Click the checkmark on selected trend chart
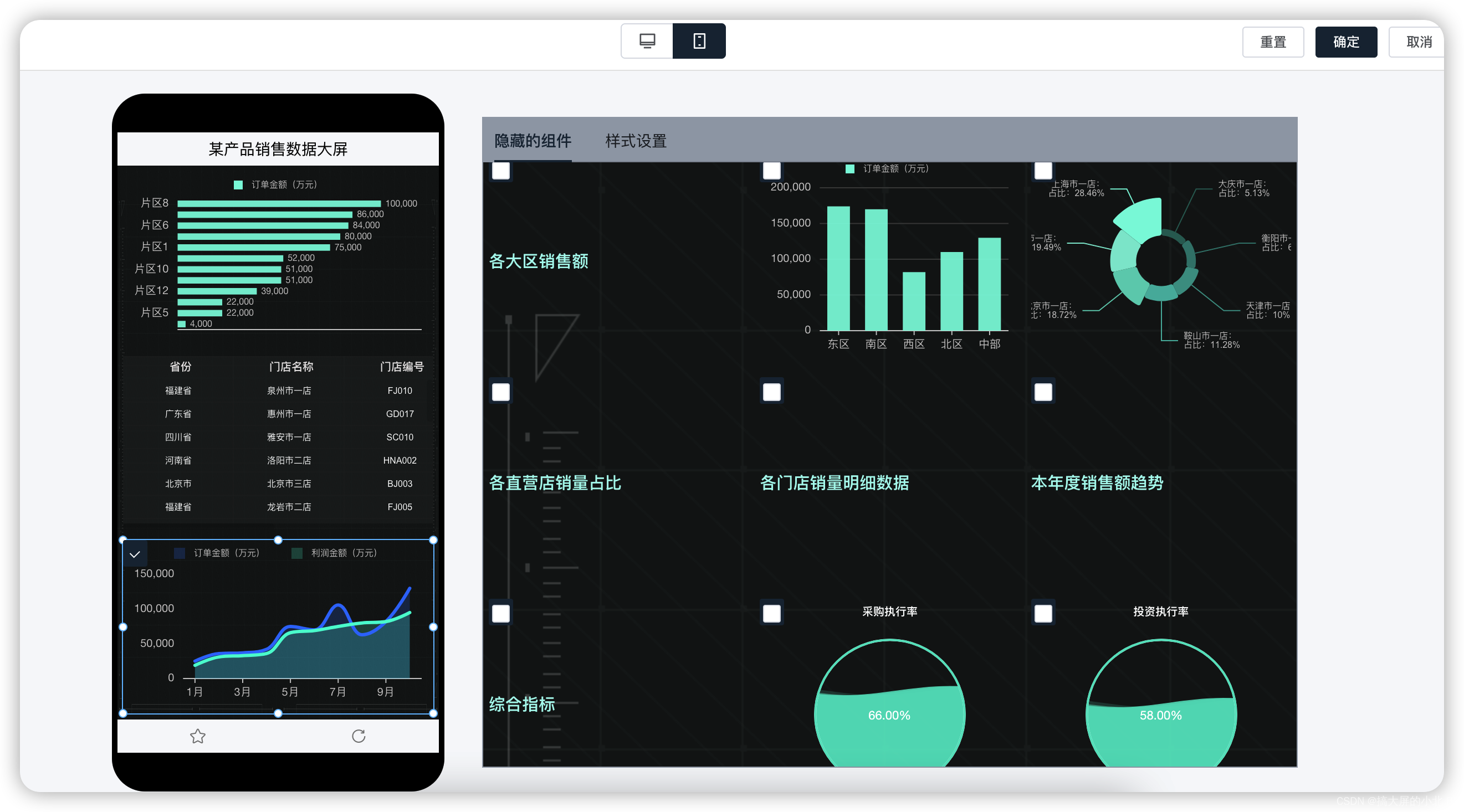This screenshot has height=812, width=1464. (x=135, y=554)
